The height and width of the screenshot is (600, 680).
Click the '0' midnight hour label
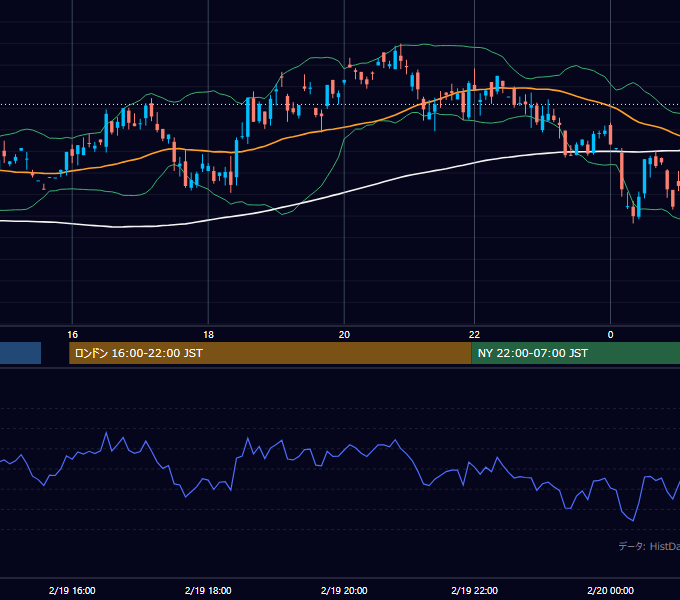610,335
